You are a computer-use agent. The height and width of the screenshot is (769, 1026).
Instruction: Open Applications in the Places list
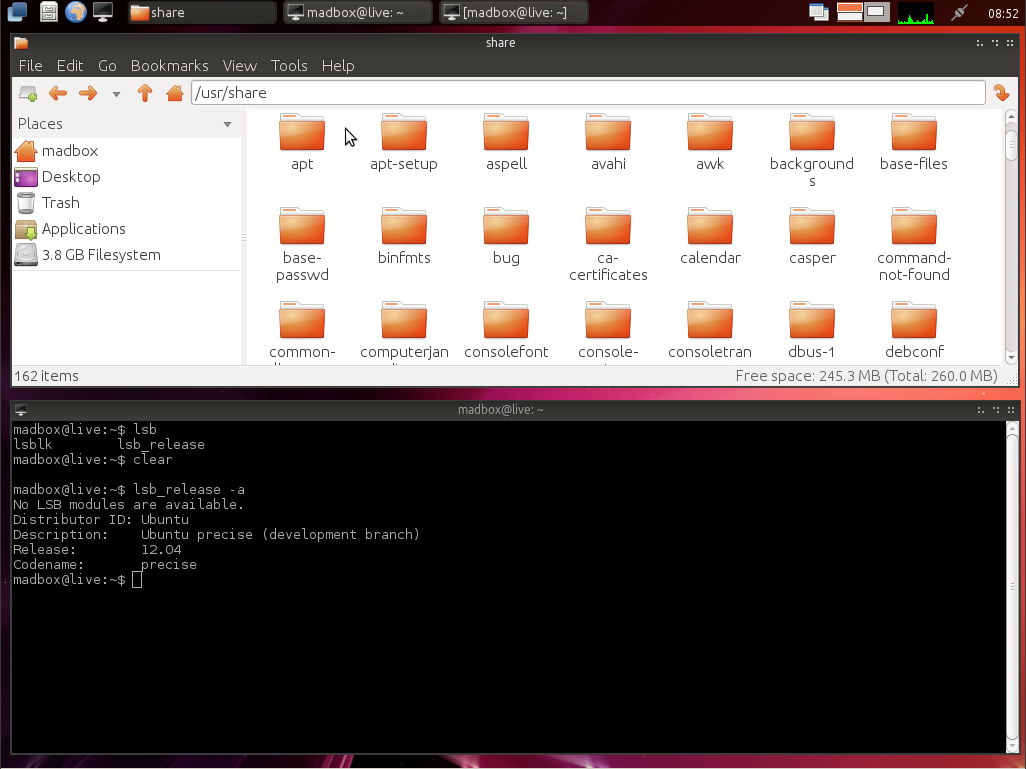126,229
